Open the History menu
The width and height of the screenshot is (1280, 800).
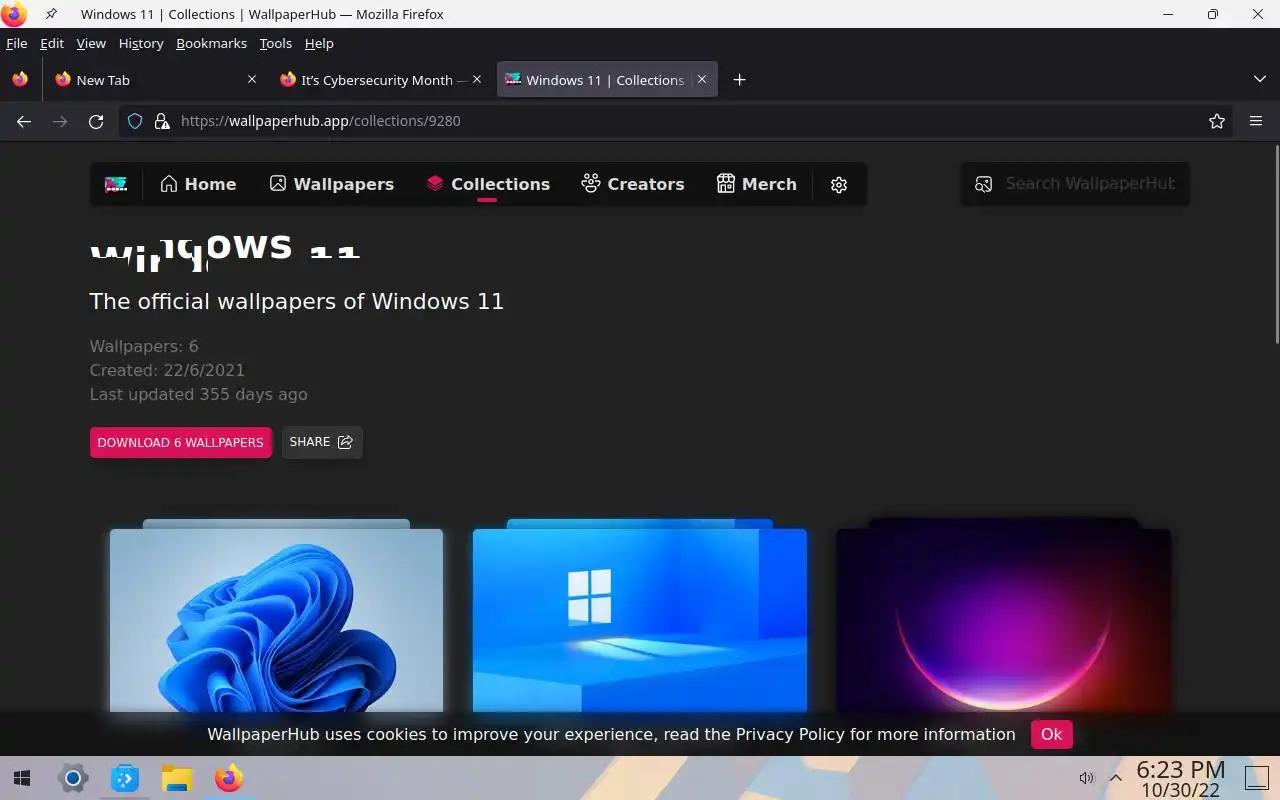point(141,43)
